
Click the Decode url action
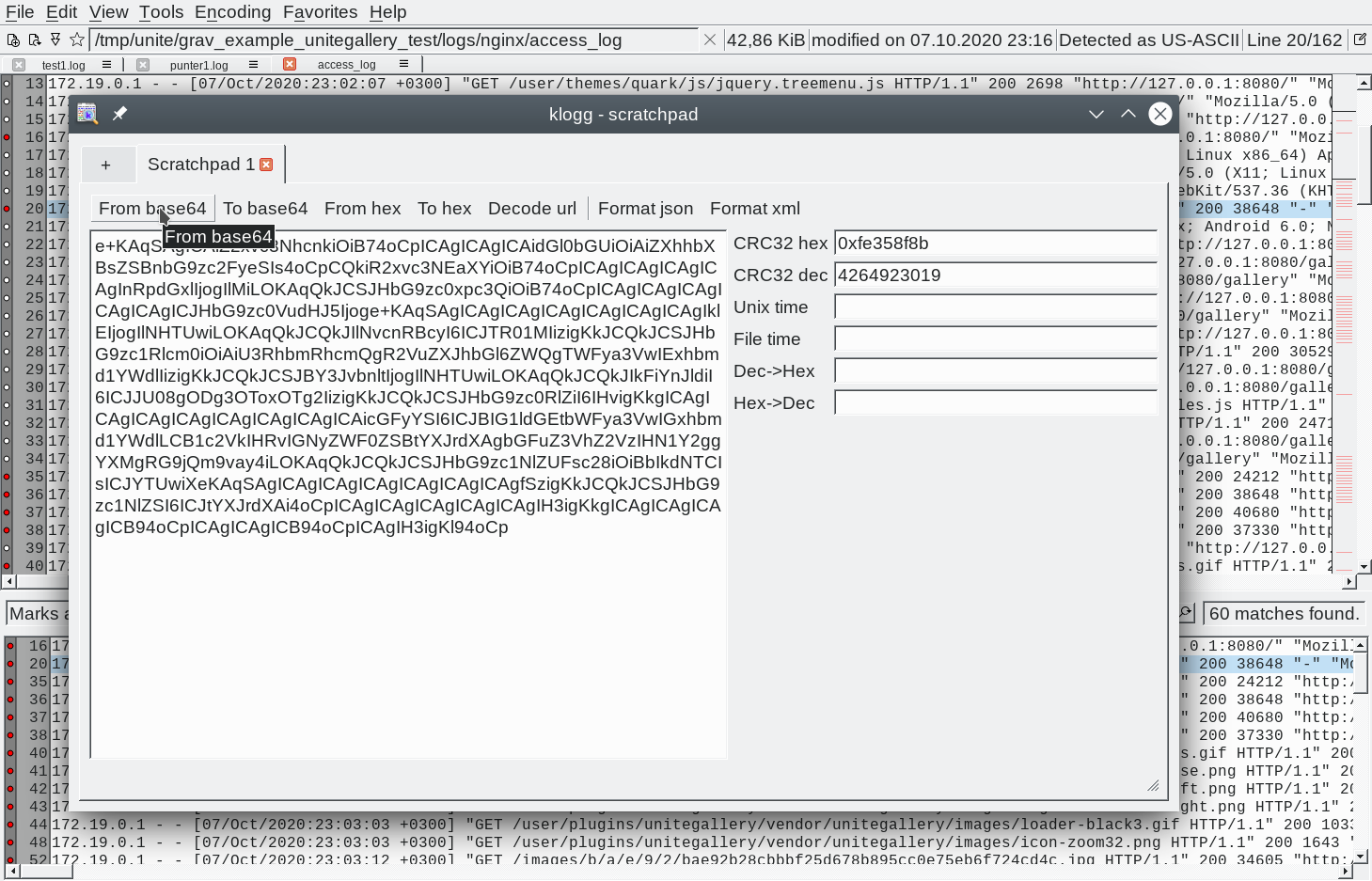point(532,209)
